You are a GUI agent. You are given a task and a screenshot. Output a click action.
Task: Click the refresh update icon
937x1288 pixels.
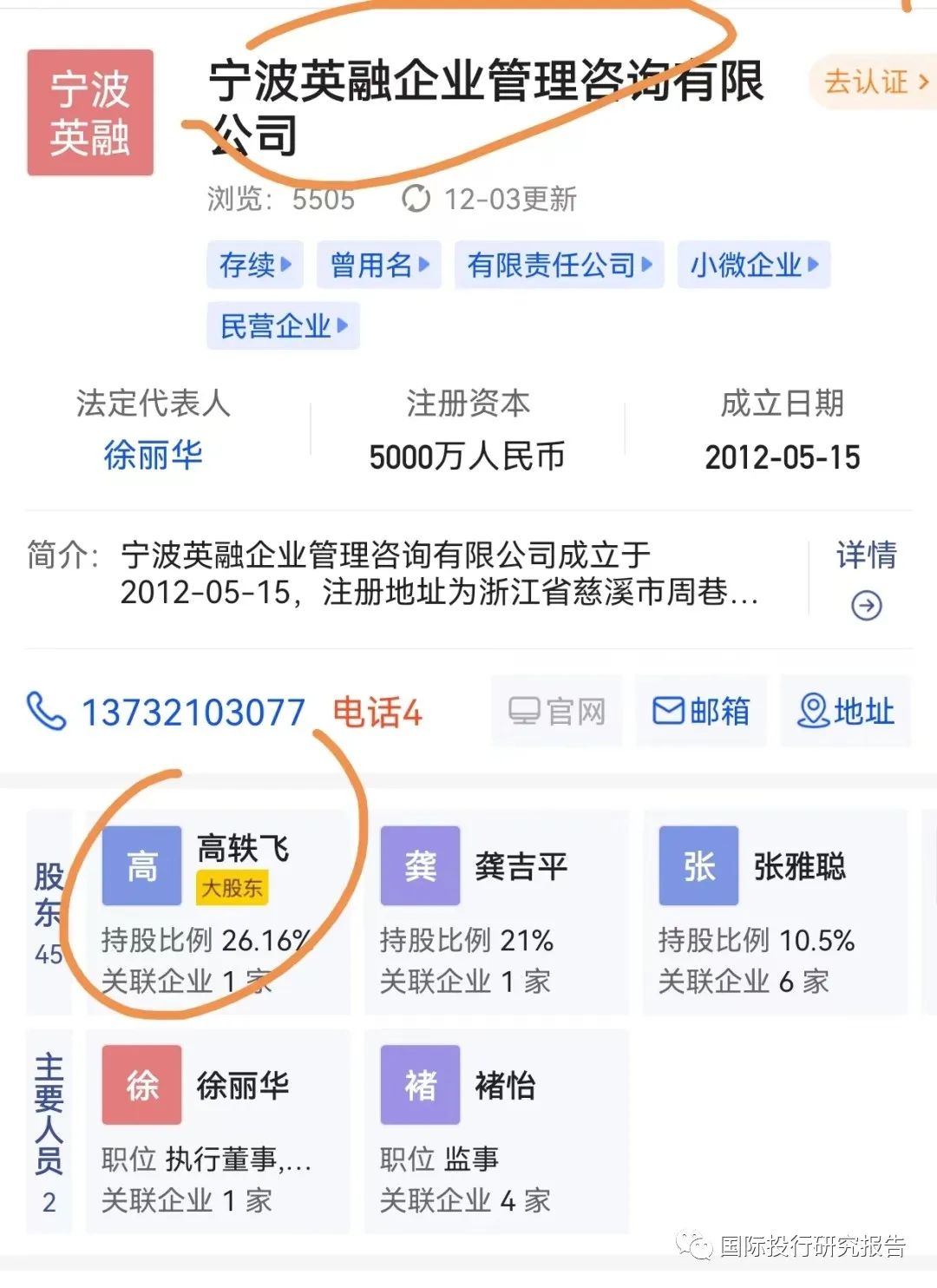[x=416, y=199]
